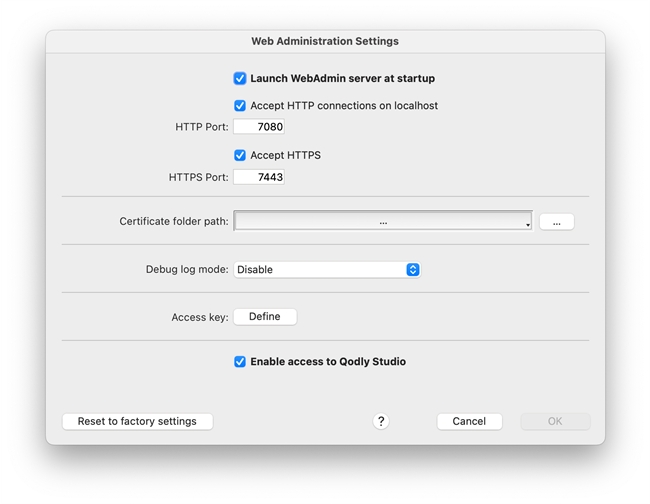Viewport: 650px width, 504px height.
Task: Click the Access key label text
Action: pos(200,317)
